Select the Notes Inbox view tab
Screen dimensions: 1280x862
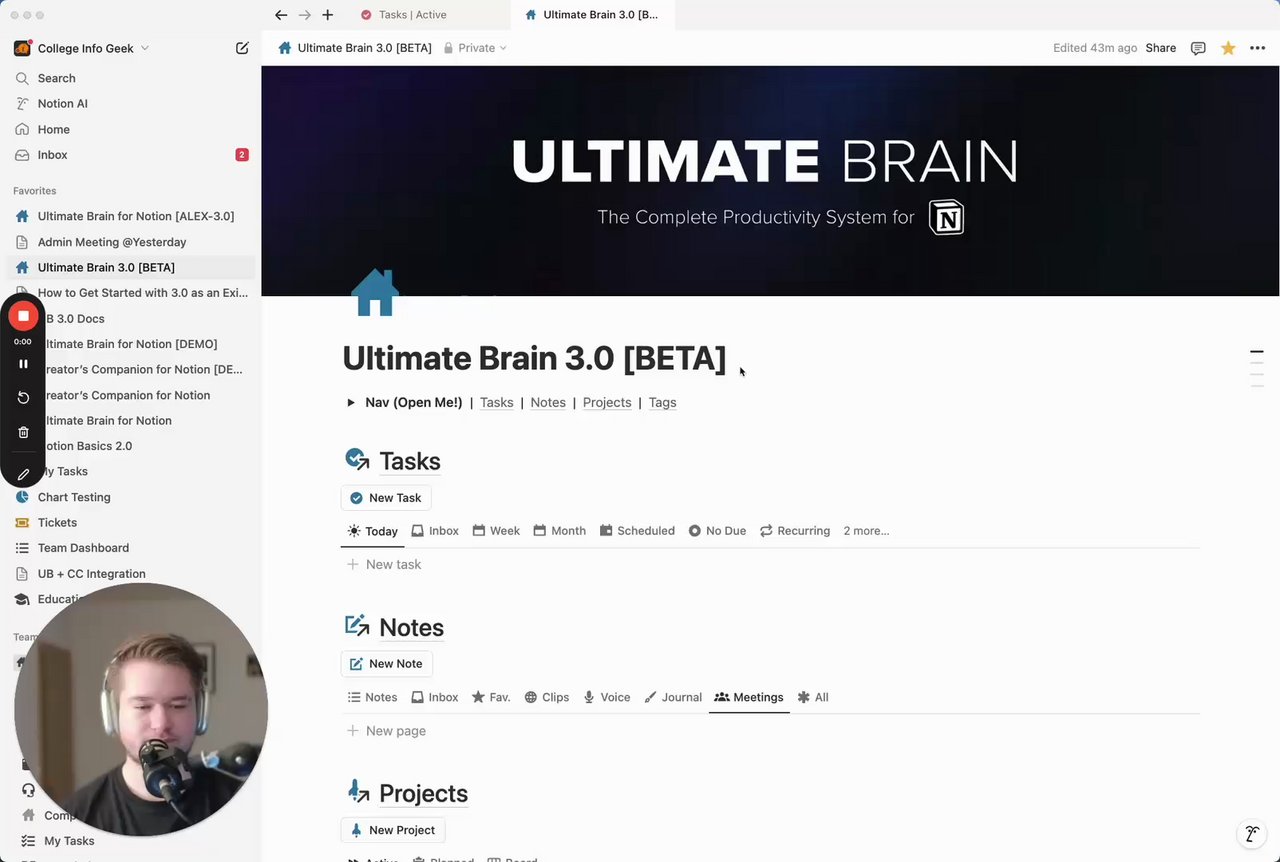(x=434, y=697)
